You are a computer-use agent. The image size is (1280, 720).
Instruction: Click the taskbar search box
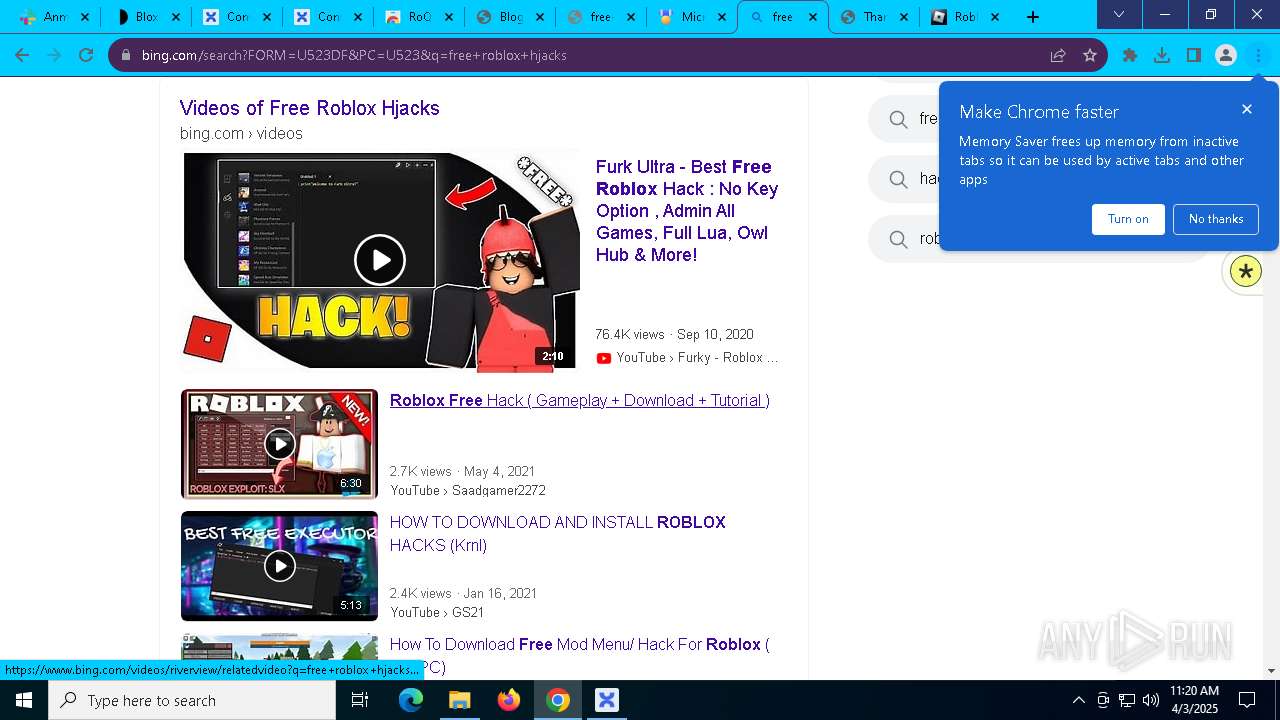coord(192,700)
